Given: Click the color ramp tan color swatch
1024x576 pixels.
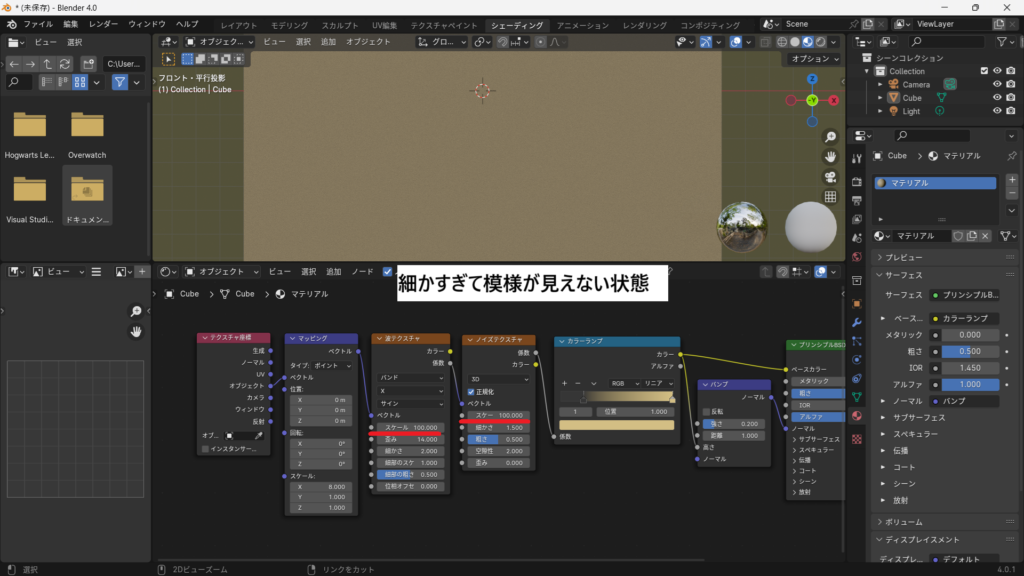Looking at the screenshot, I should click(616, 425).
